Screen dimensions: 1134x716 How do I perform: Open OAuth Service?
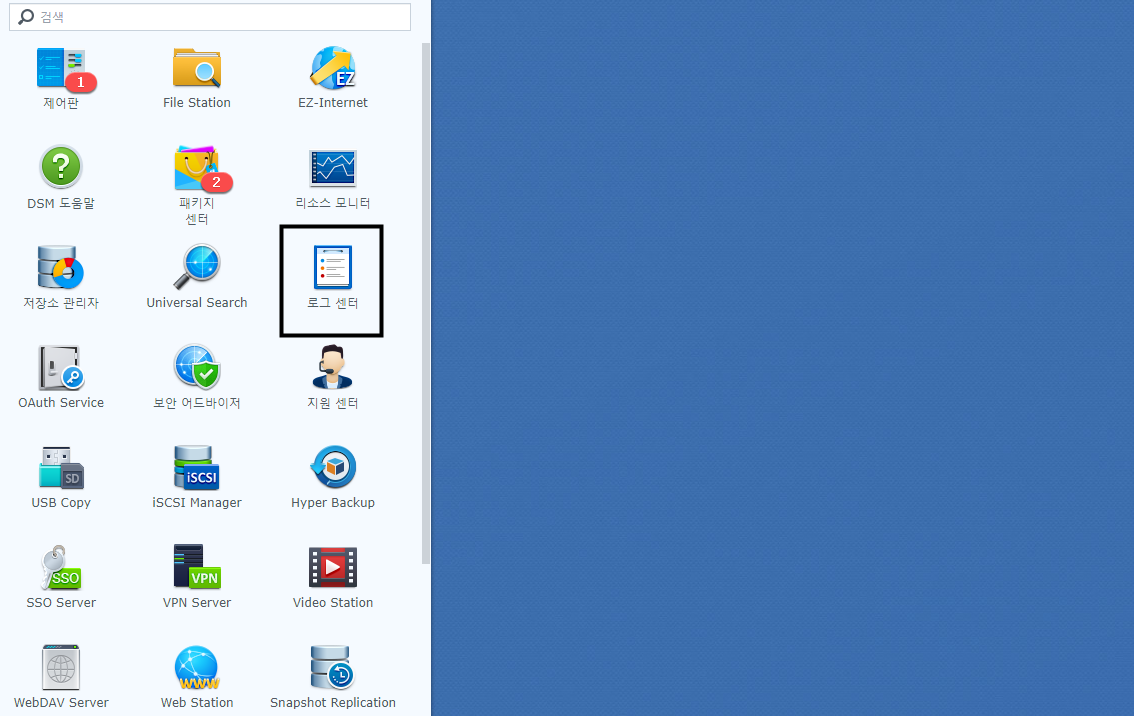pyautogui.click(x=61, y=367)
